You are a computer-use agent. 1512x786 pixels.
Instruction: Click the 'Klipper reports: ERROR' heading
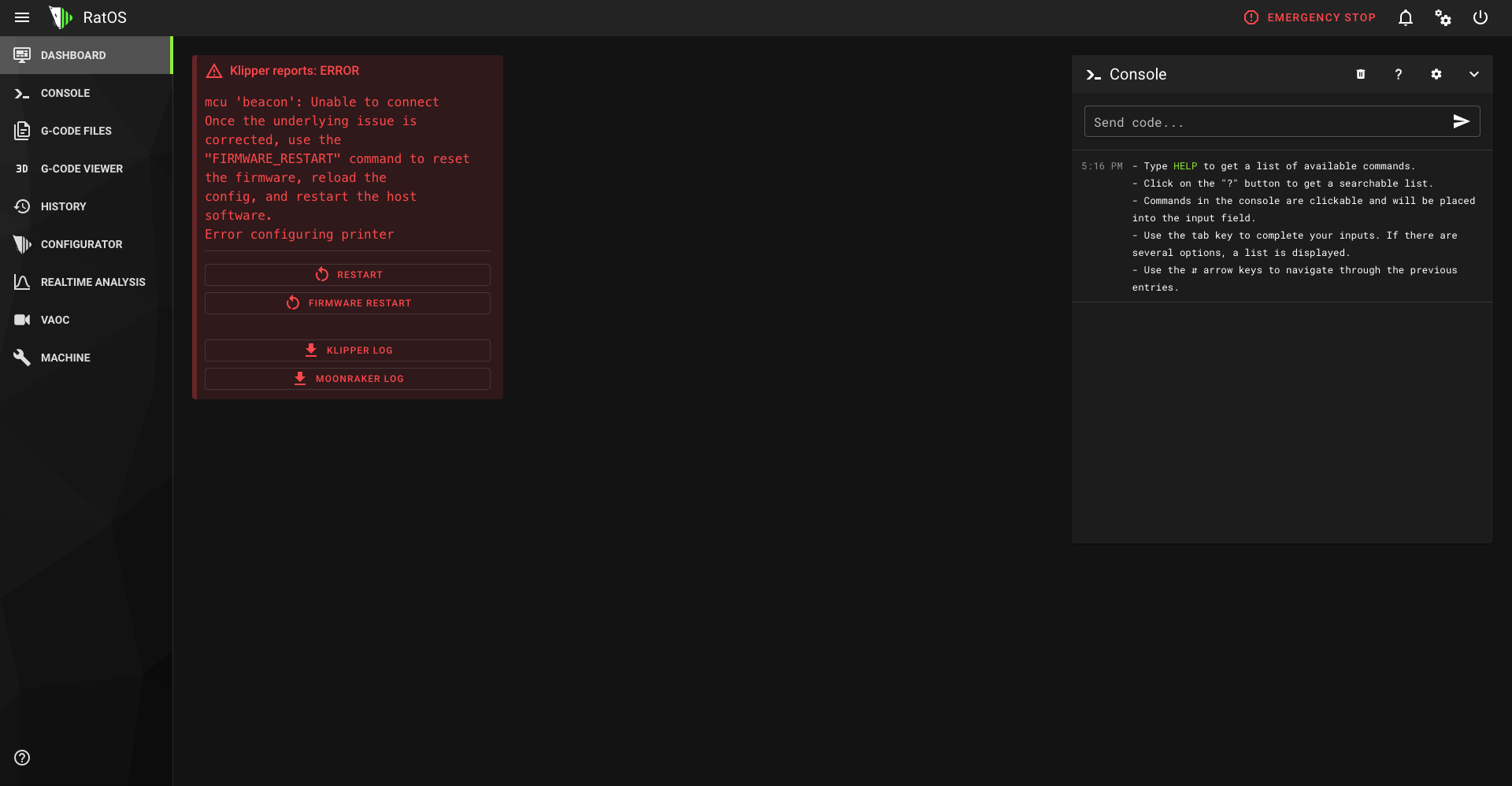pyautogui.click(x=295, y=71)
